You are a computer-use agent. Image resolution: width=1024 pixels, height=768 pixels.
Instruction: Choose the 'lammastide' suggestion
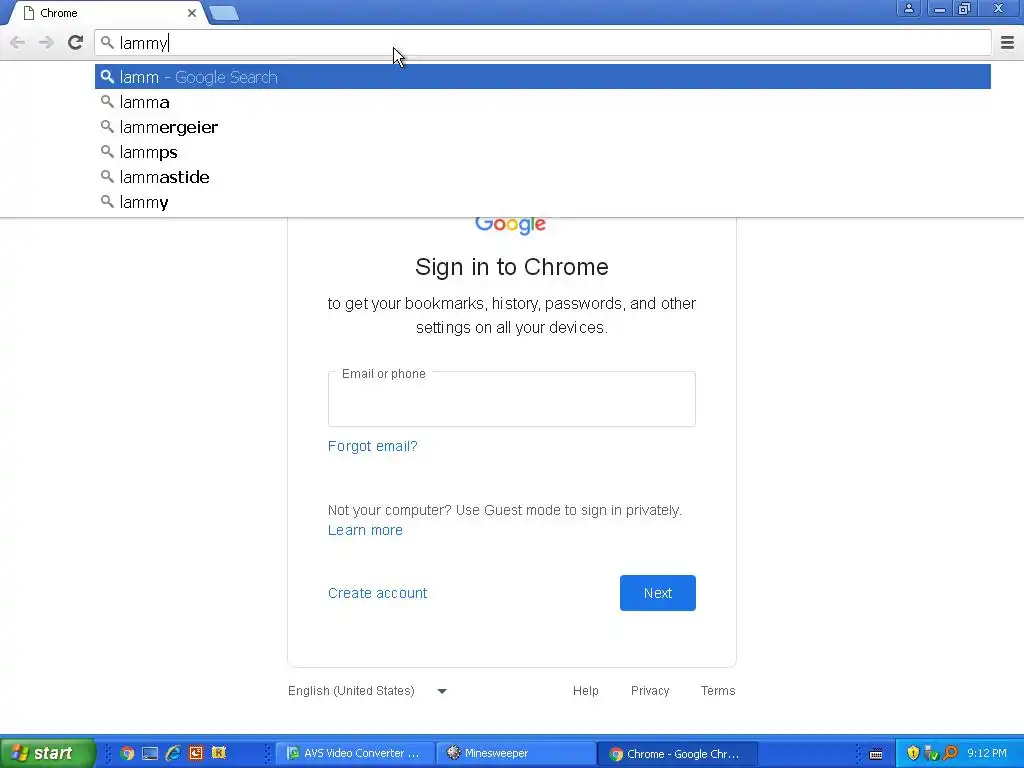(543, 177)
